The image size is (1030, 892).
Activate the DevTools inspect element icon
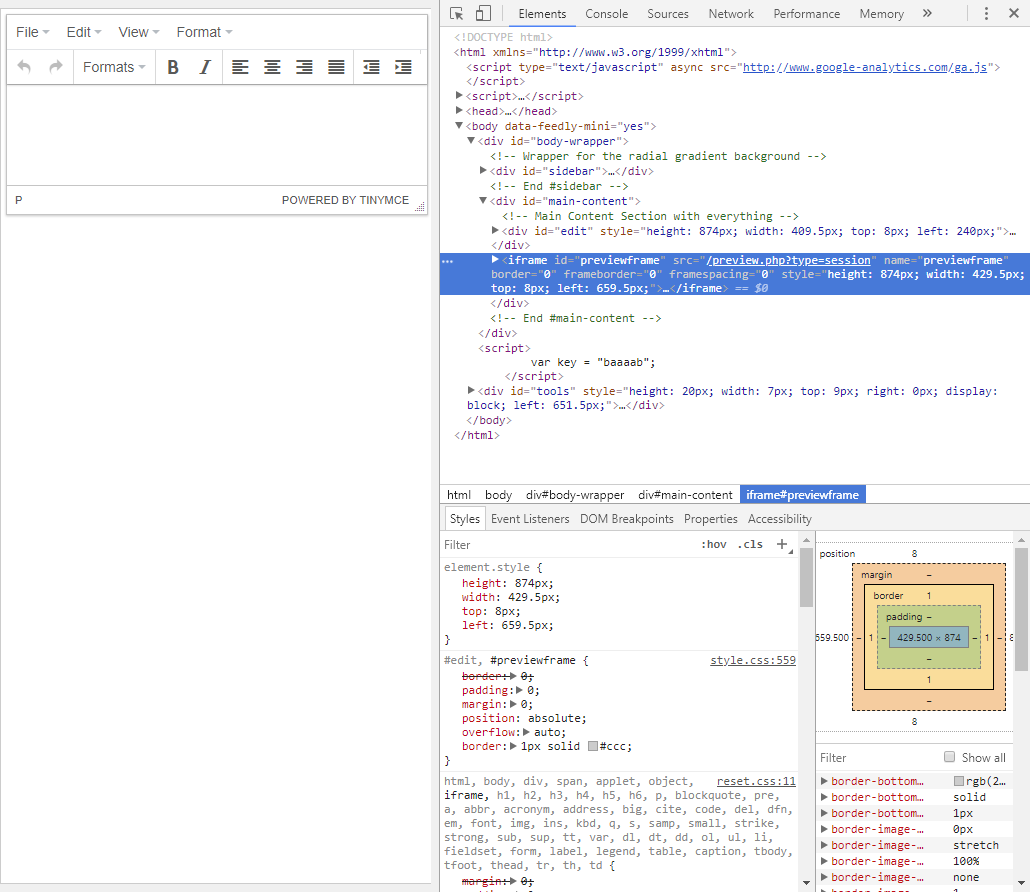(x=457, y=13)
